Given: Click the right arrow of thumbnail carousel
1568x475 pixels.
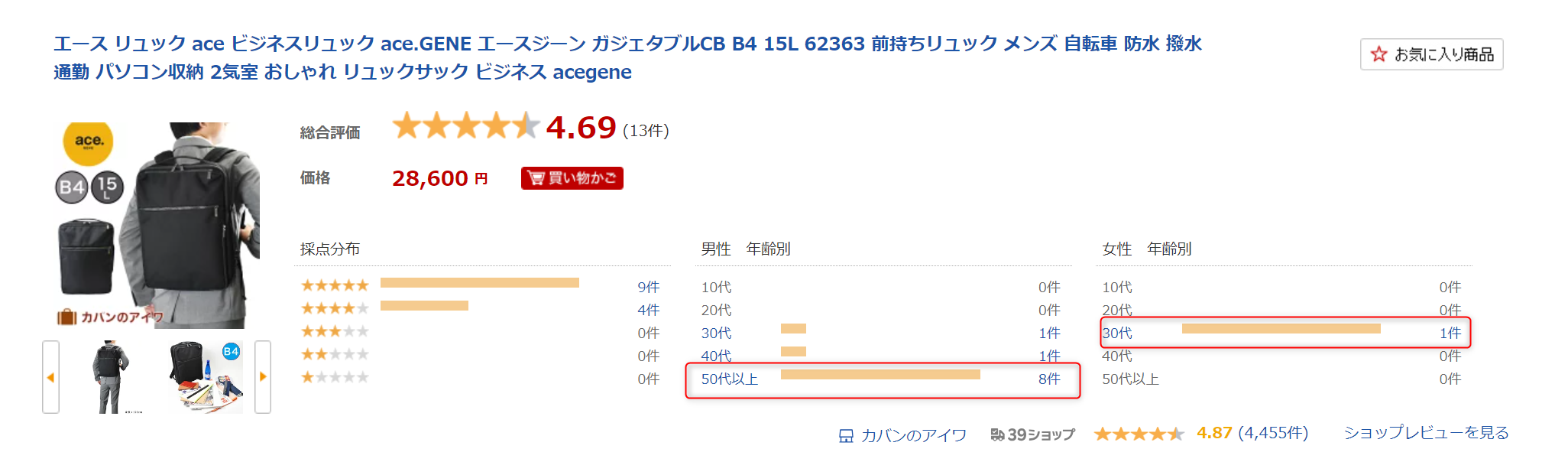Looking at the screenshot, I should (263, 377).
